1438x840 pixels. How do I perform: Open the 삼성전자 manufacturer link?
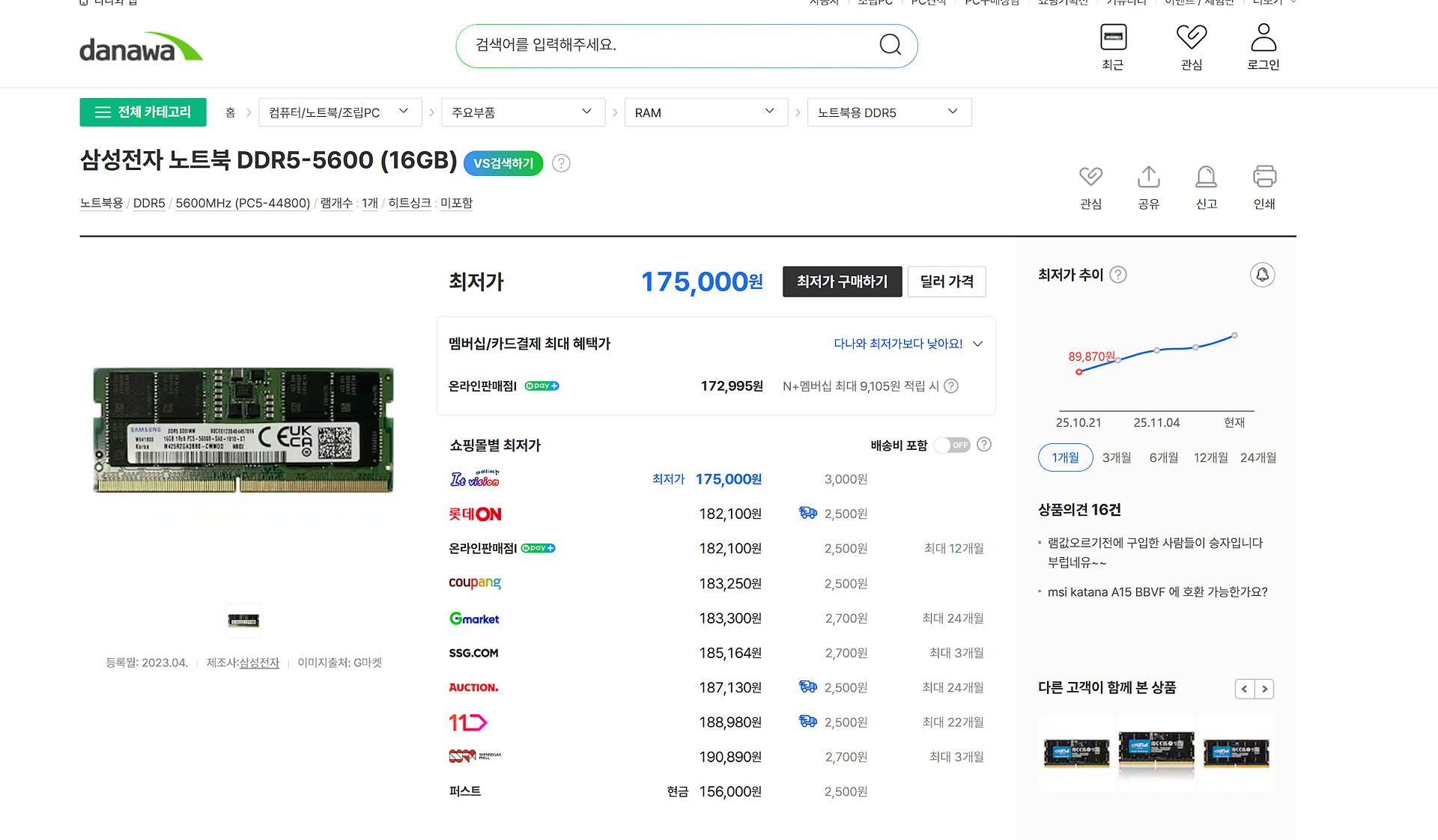tap(259, 663)
